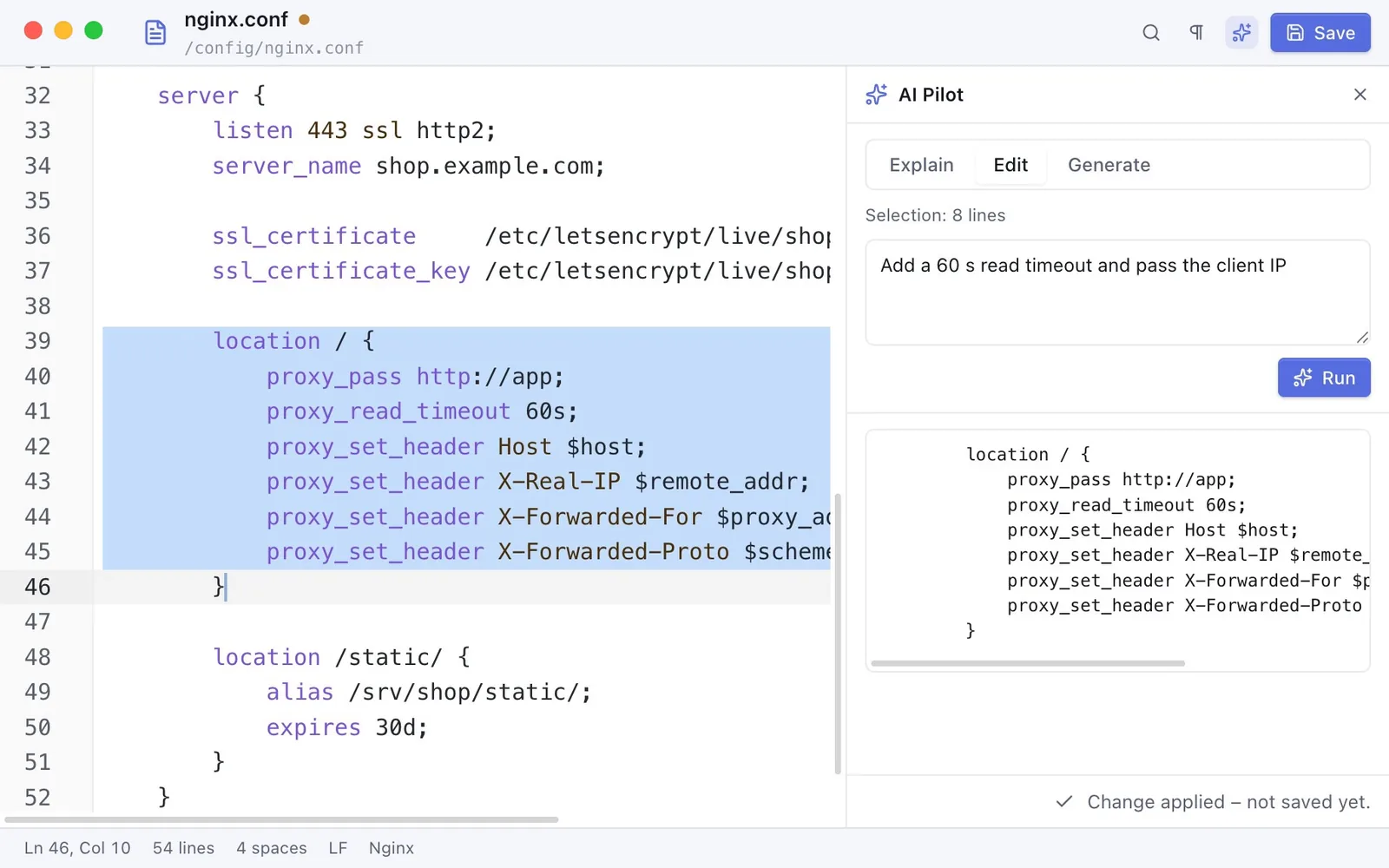Image resolution: width=1389 pixels, height=868 pixels.
Task: Click 'server_name shop.example.com;' line
Action: [x=408, y=166]
